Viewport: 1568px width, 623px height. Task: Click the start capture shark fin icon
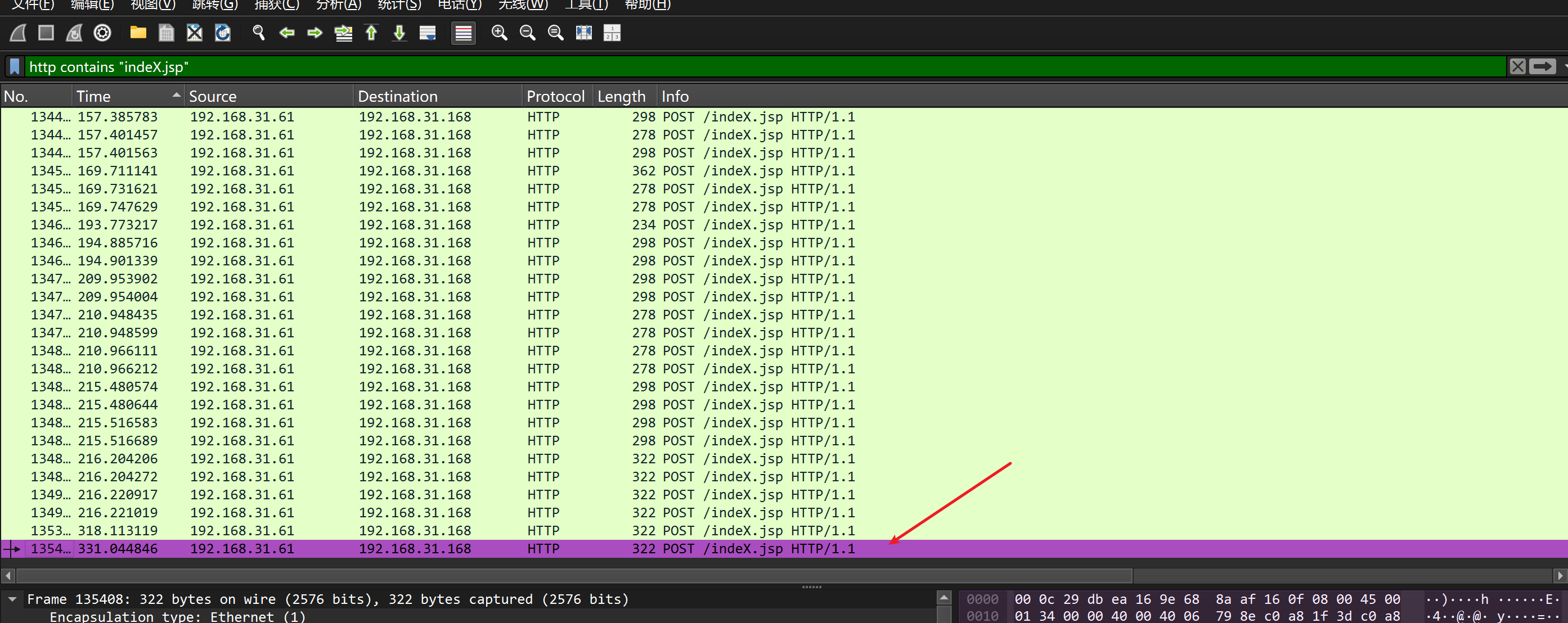click(x=18, y=33)
